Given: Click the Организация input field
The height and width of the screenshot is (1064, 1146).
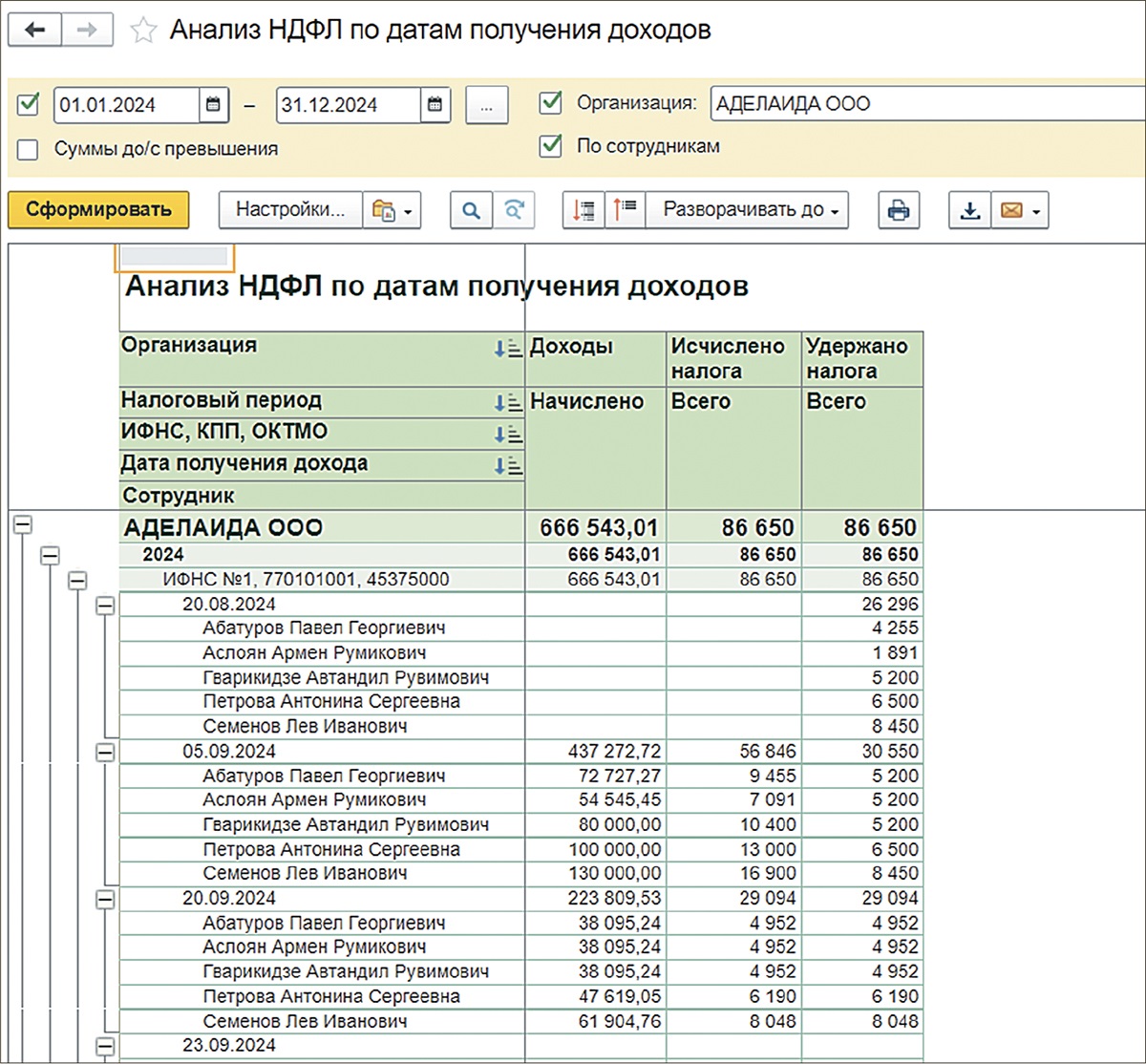Looking at the screenshot, I should (x=926, y=103).
